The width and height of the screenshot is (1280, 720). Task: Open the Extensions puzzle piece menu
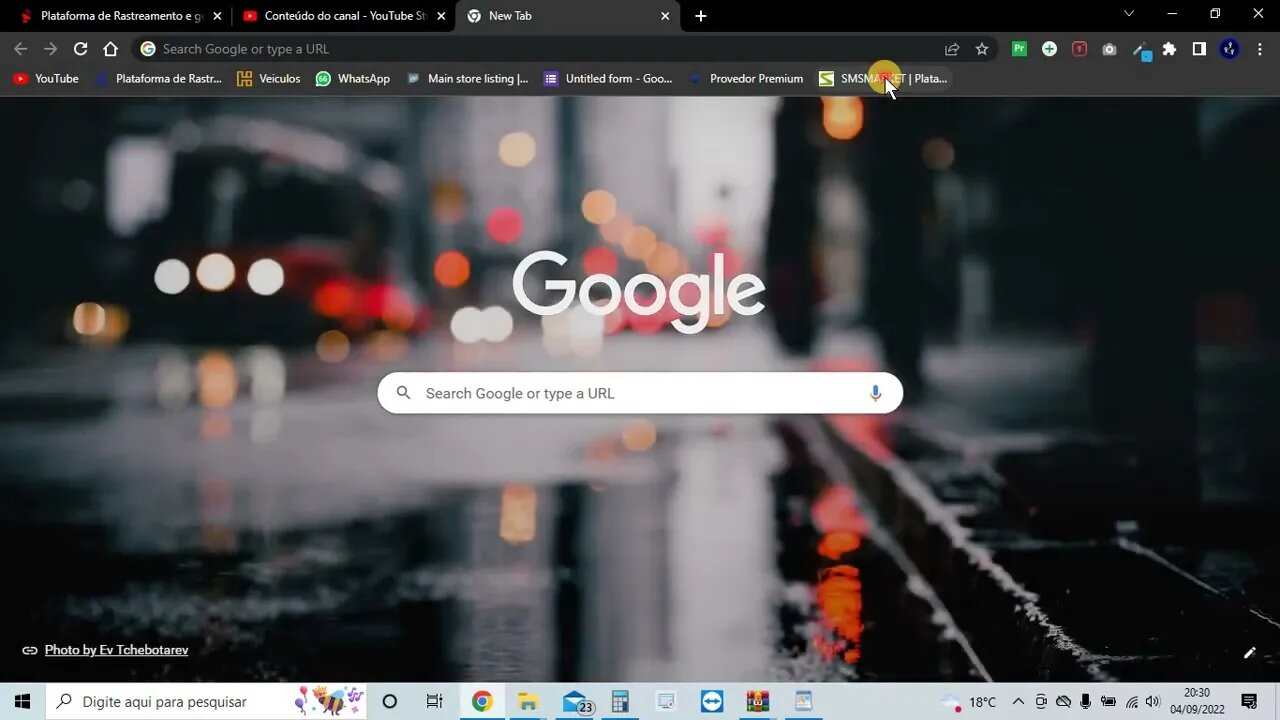click(x=1169, y=49)
